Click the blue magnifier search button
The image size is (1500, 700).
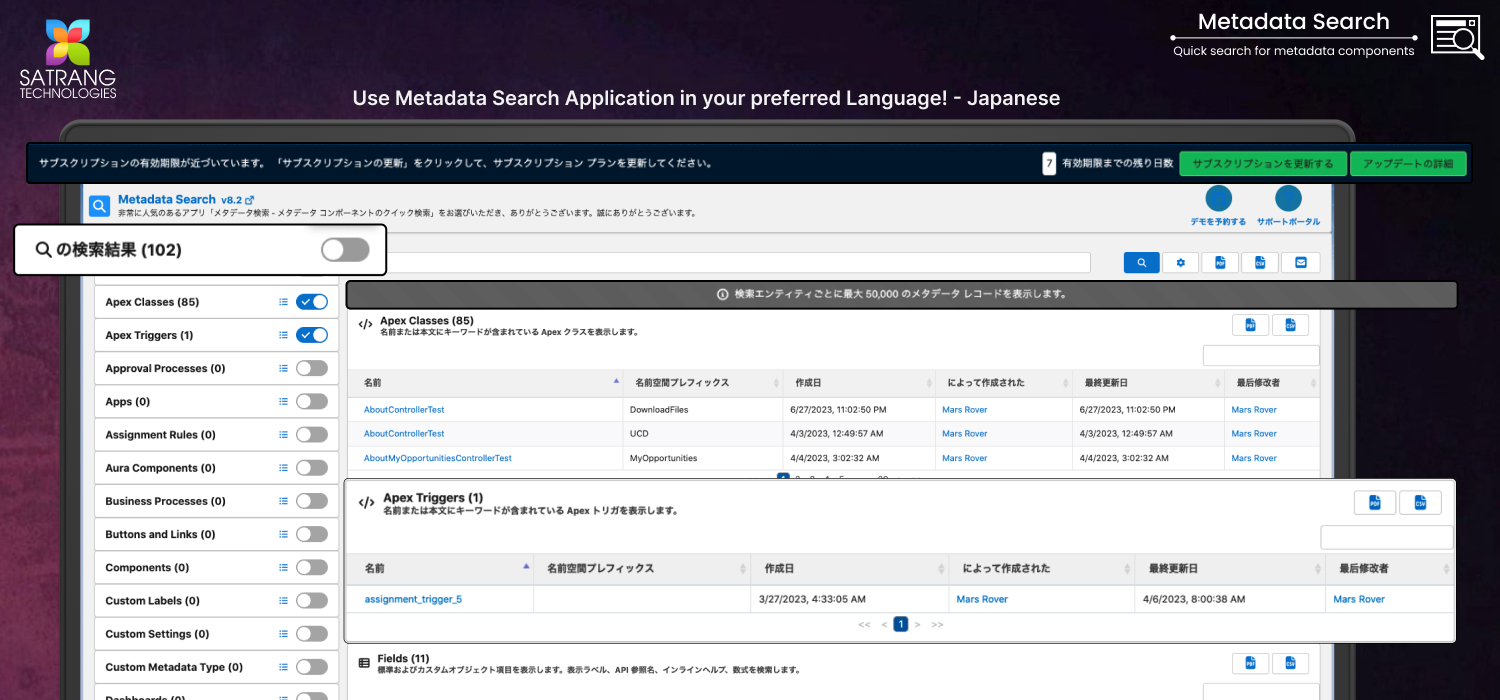click(x=1141, y=262)
